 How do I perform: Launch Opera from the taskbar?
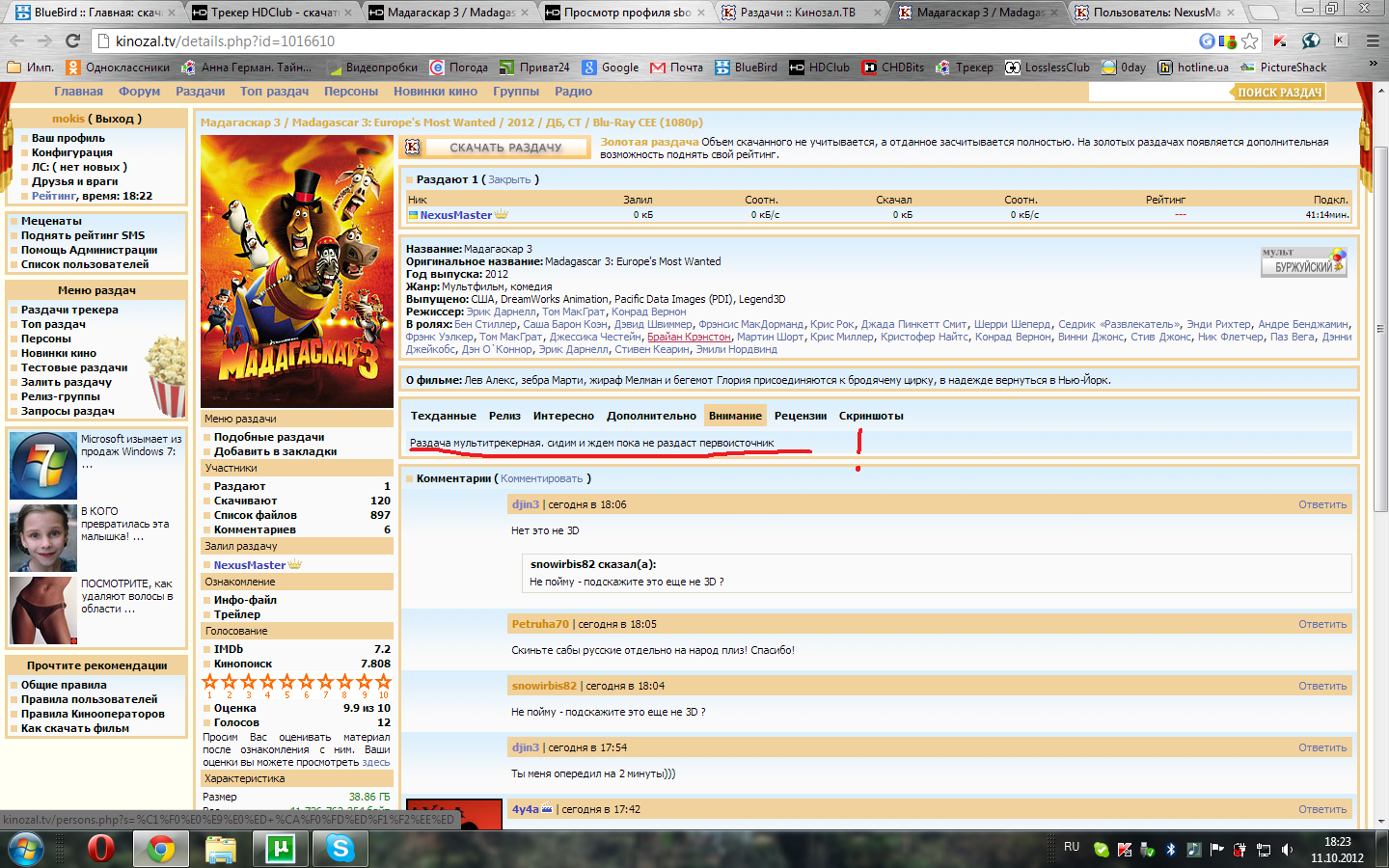coord(100,849)
